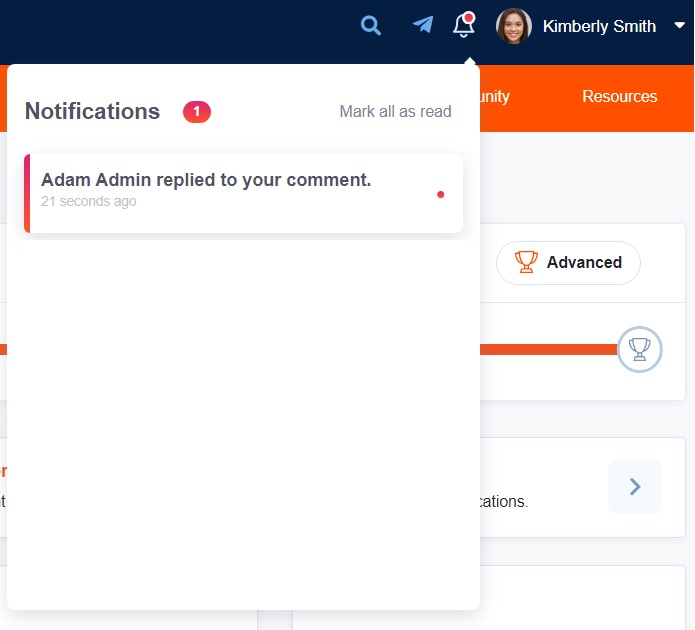Toggle the notifications bell icon
This screenshot has width=695, height=630.
(464, 25)
